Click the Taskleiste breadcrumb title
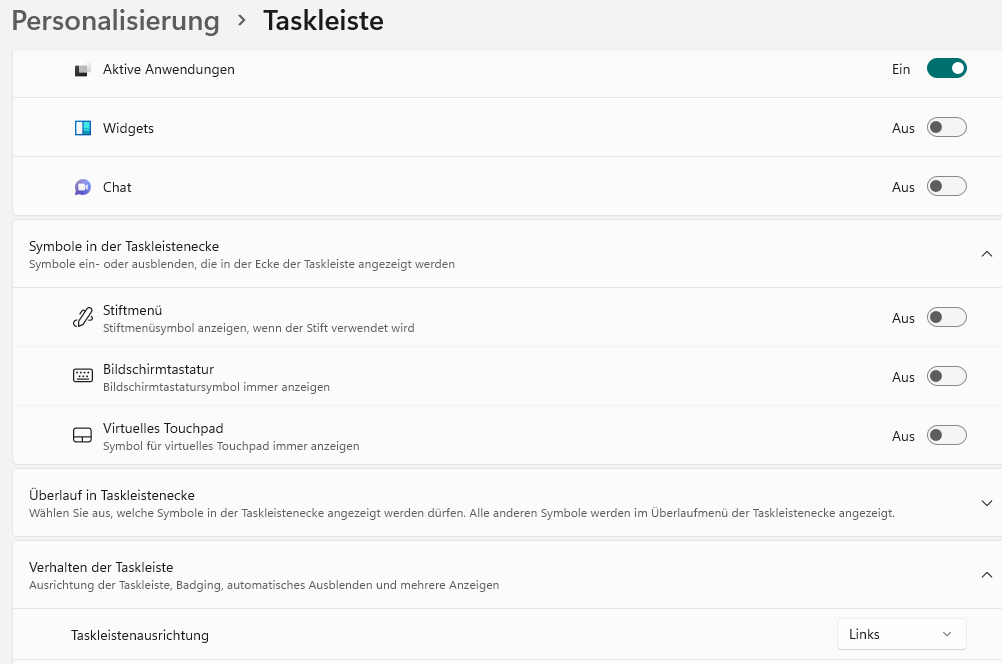Viewport: 1002px width, 664px height. pyautogui.click(x=323, y=20)
